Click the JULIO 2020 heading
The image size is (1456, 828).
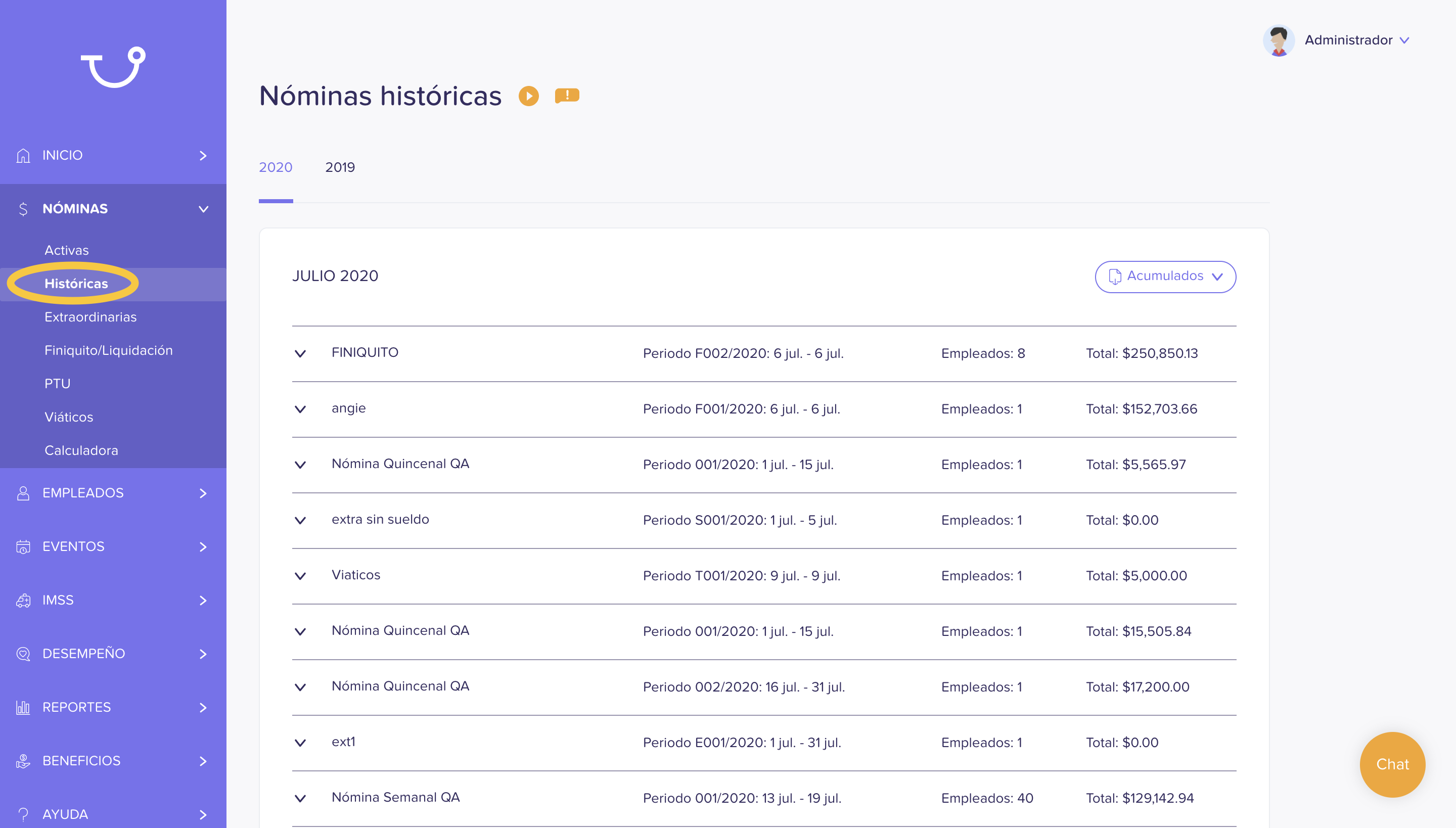[x=335, y=276]
